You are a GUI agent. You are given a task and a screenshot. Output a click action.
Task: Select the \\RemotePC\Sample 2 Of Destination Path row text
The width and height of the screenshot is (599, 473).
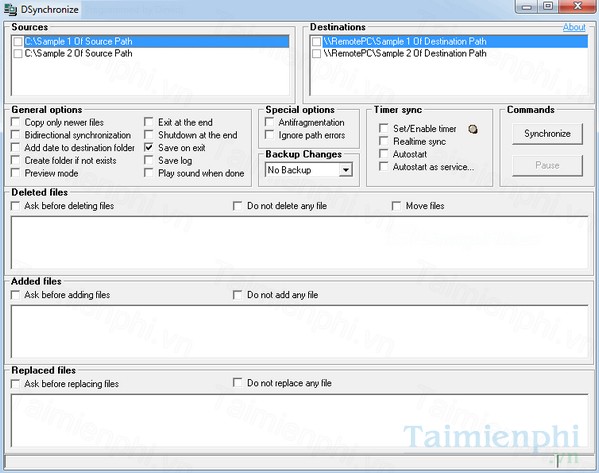[405, 53]
